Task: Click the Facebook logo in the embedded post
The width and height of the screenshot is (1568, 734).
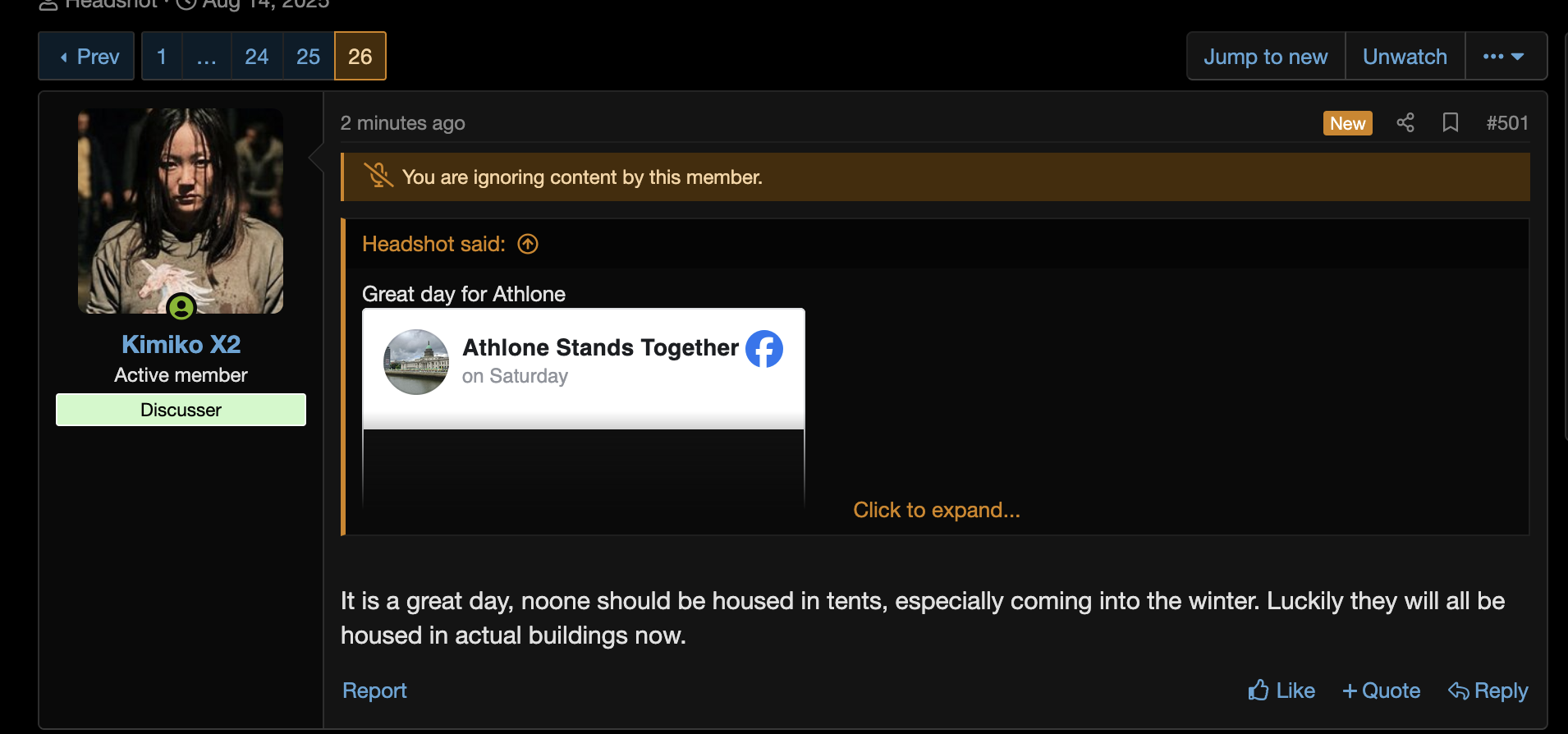Action: pyautogui.click(x=763, y=349)
